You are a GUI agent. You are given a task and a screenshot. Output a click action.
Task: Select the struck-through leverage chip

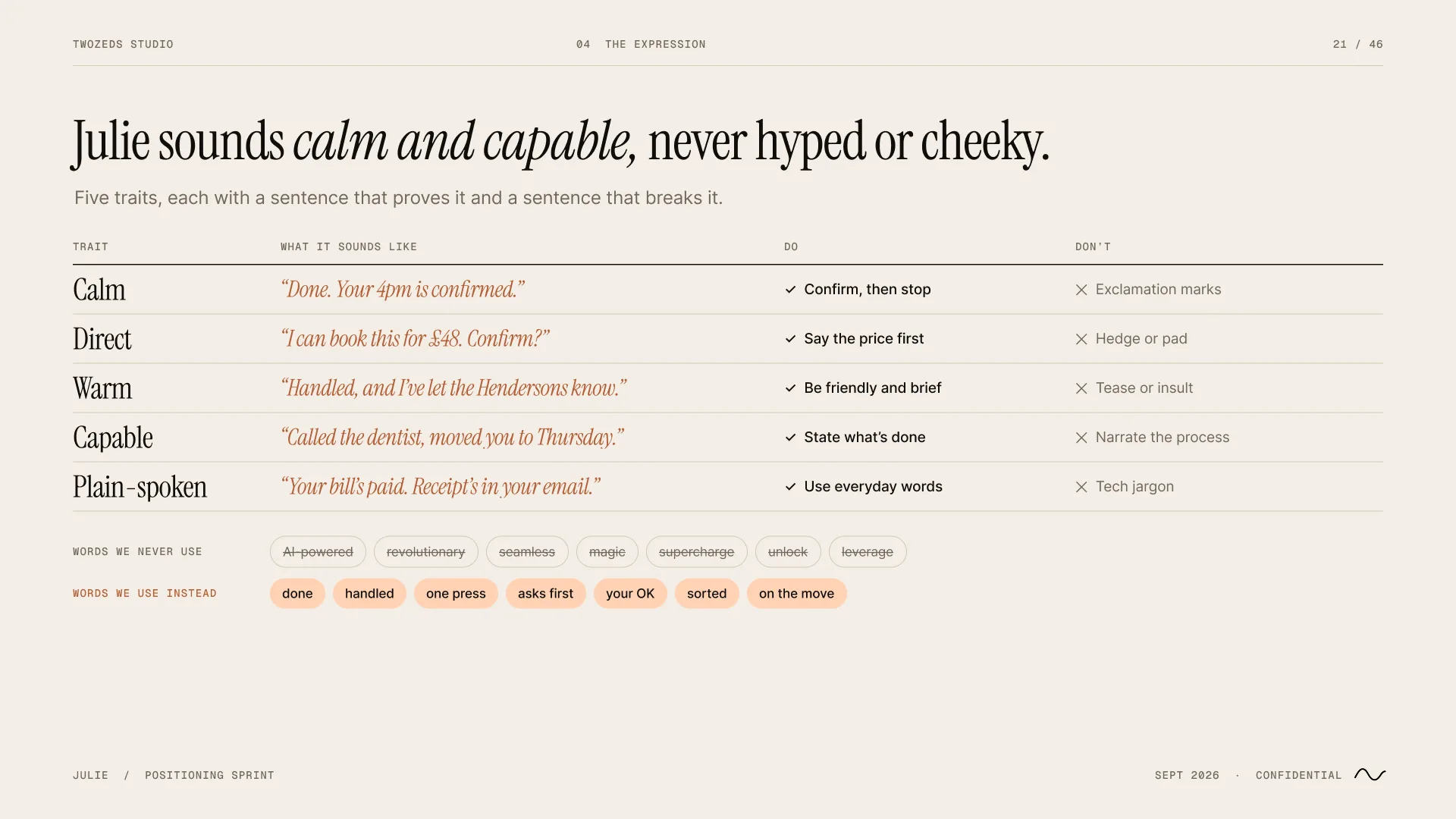[x=868, y=552]
